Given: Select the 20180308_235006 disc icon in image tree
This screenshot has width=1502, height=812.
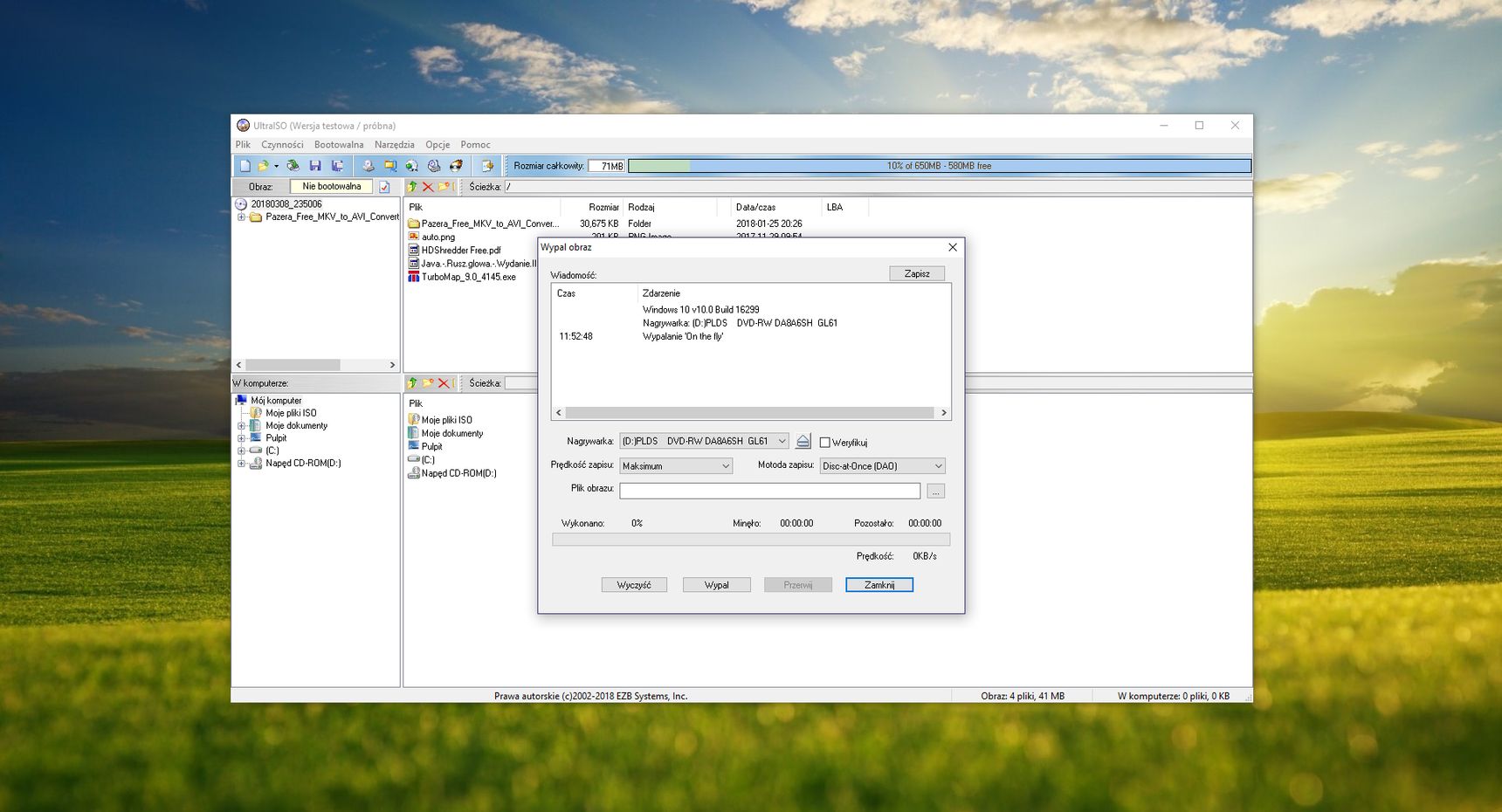Looking at the screenshot, I should point(241,204).
